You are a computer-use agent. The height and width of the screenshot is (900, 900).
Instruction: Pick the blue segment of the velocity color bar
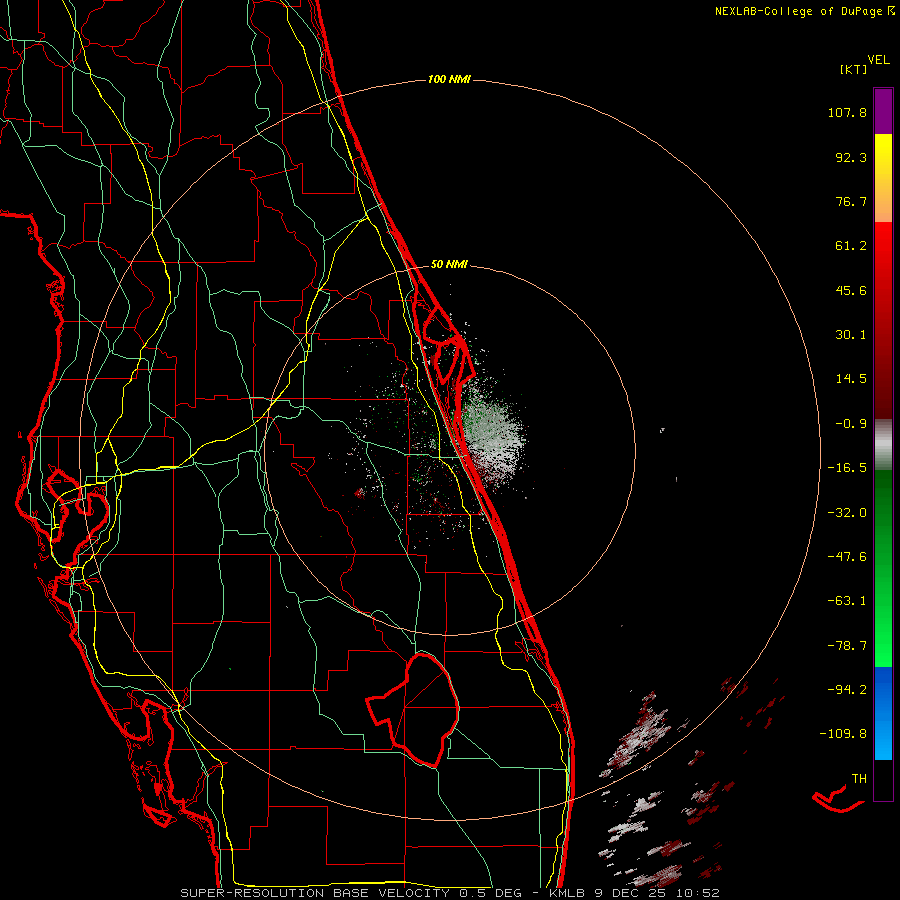click(883, 713)
